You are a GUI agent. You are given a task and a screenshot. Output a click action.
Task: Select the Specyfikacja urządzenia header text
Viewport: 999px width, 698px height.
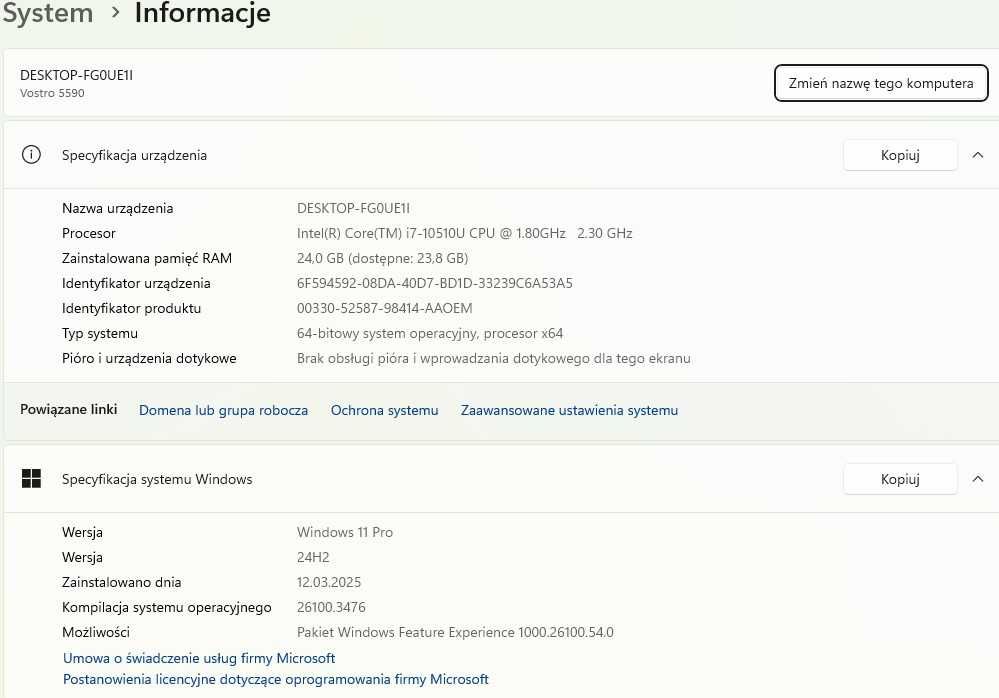[134, 155]
